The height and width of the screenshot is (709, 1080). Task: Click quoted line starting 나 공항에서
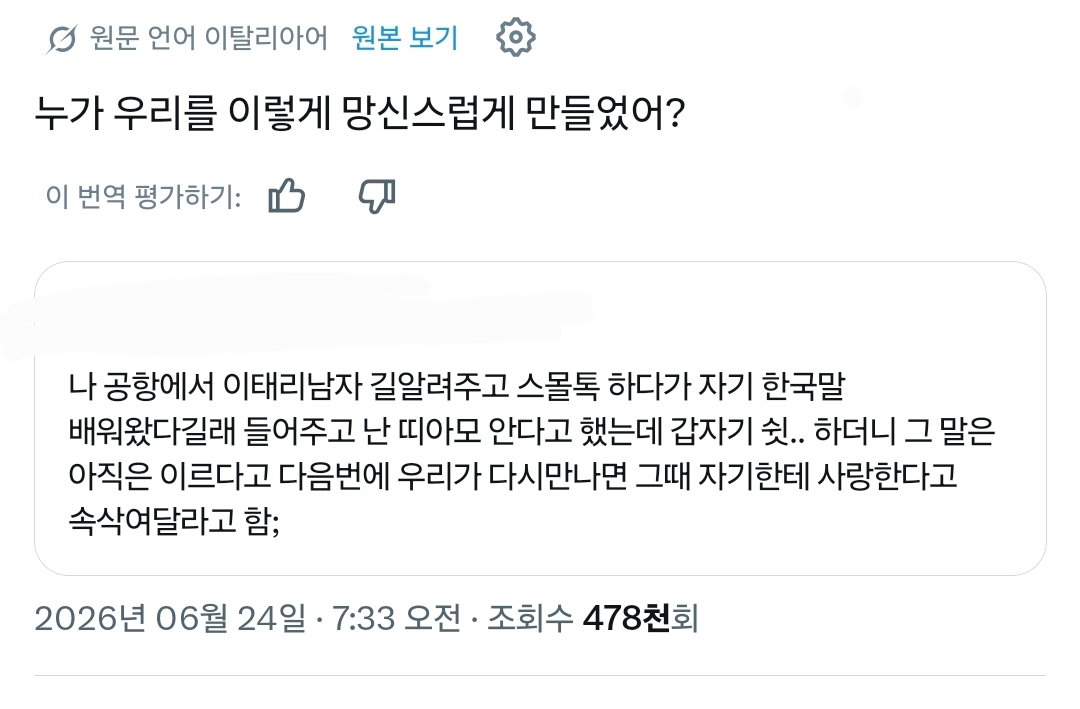click(457, 386)
